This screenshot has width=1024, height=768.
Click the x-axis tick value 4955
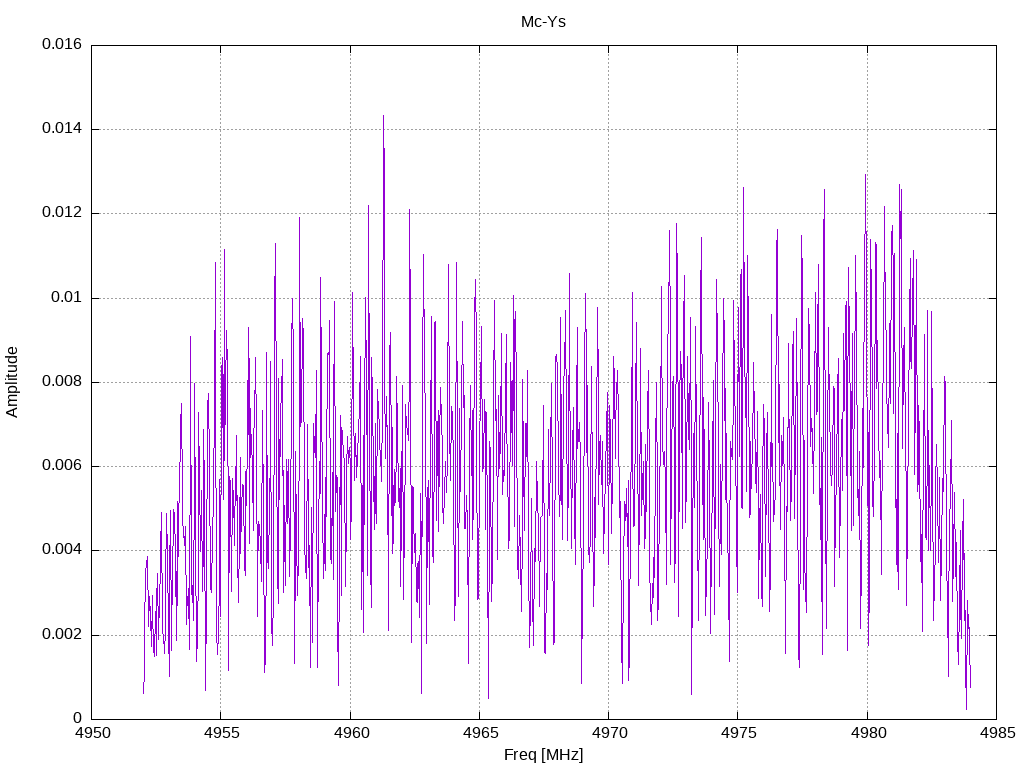pyautogui.click(x=221, y=733)
